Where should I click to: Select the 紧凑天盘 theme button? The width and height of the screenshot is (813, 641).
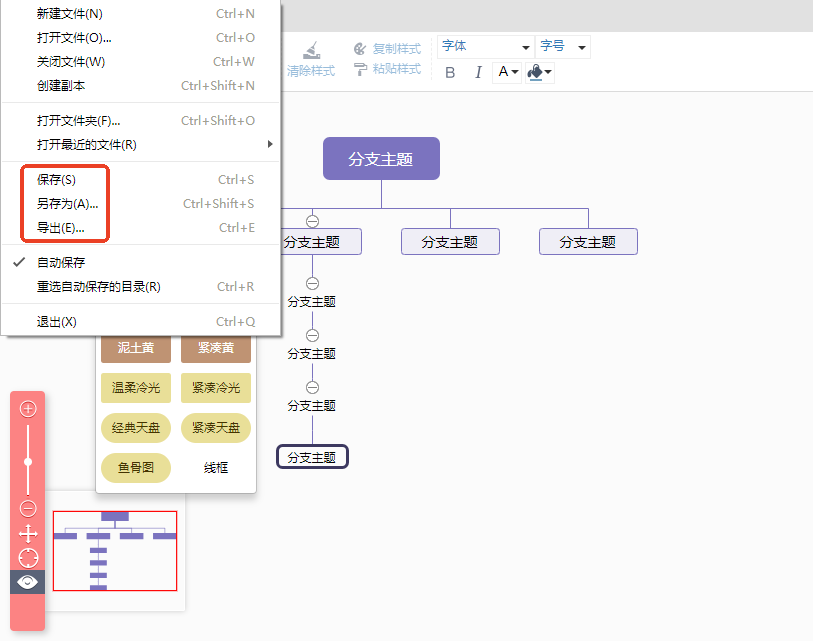(x=216, y=428)
